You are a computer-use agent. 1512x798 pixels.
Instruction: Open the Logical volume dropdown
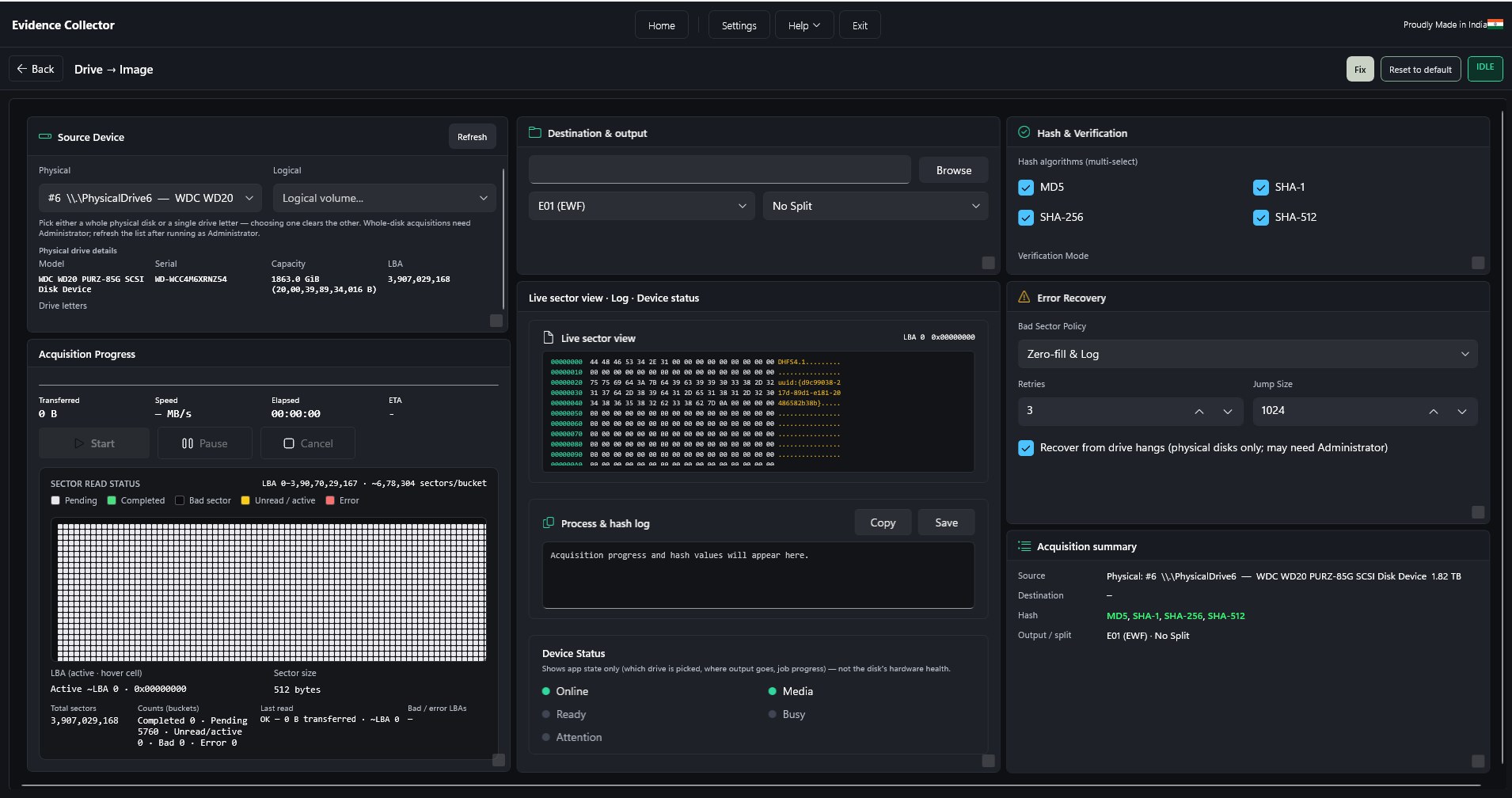pos(385,198)
